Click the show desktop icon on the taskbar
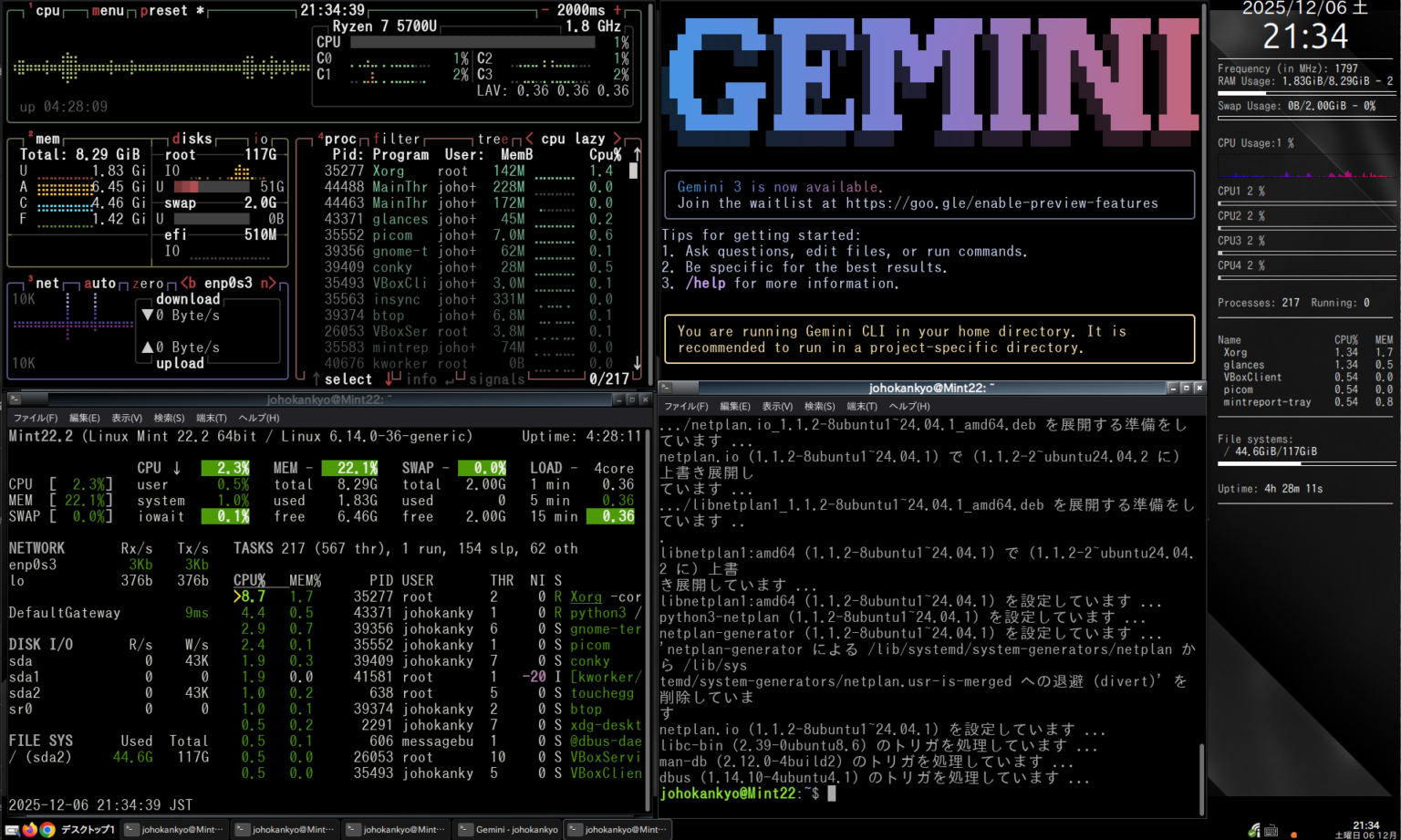This screenshot has width=1401, height=840. [12, 830]
